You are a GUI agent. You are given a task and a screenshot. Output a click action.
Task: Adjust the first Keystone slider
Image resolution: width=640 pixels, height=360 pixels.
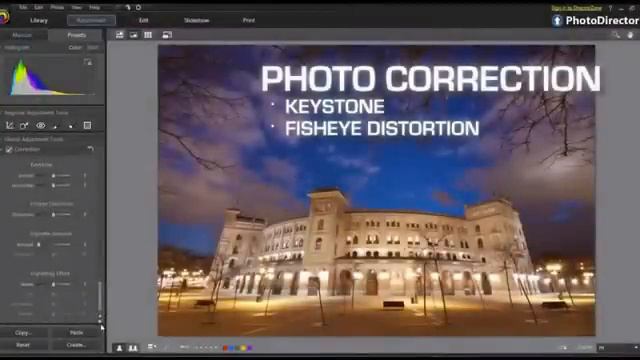click(x=53, y=176)
